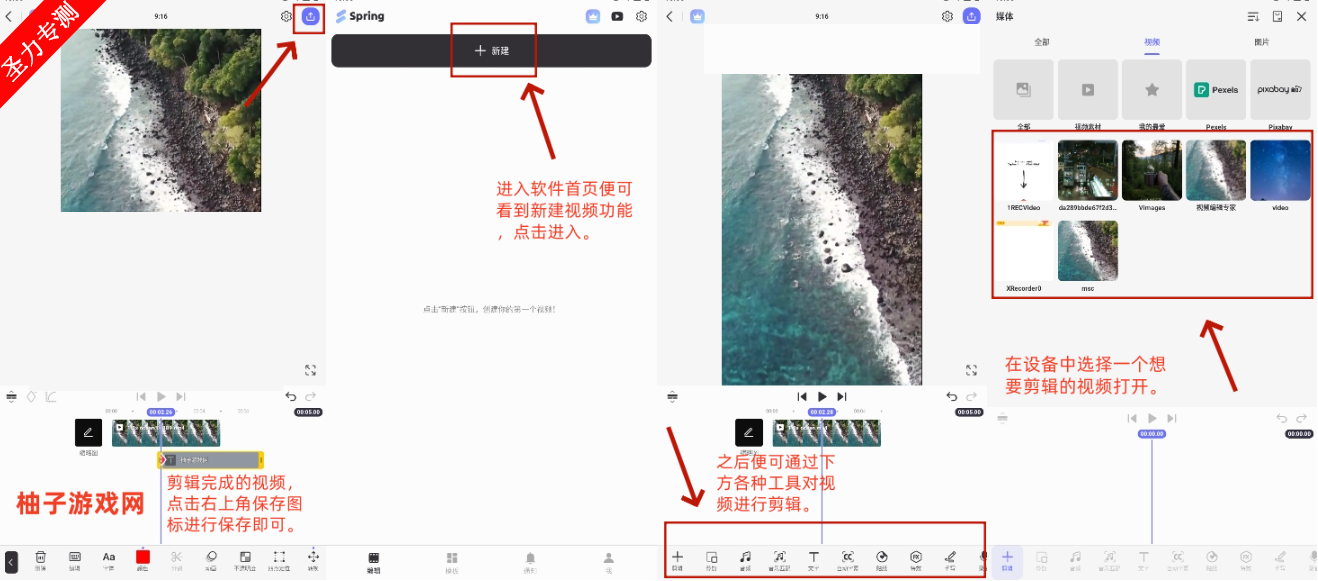The height and width of the screenshot is (581, 1318).
Task: Click the 新建 button on Spring home
Action: click(491, 51)
